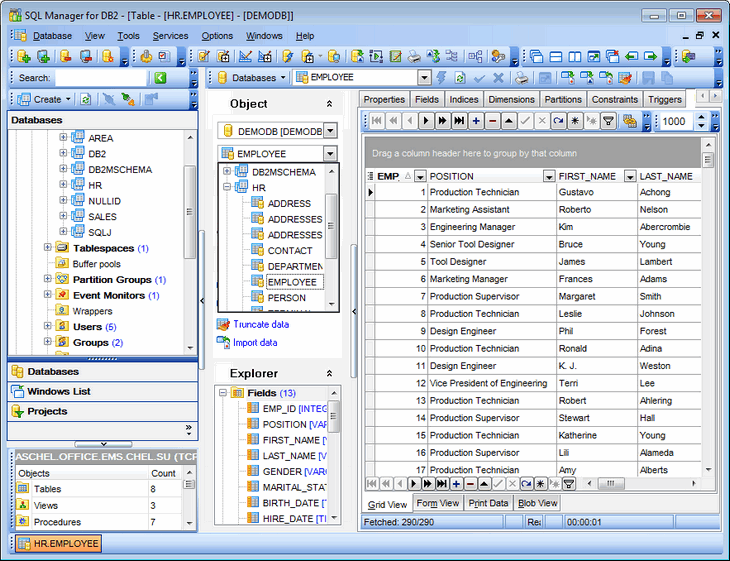730x561 pixels.
Task: Click the next window green arrow icon
Action: 650,56
